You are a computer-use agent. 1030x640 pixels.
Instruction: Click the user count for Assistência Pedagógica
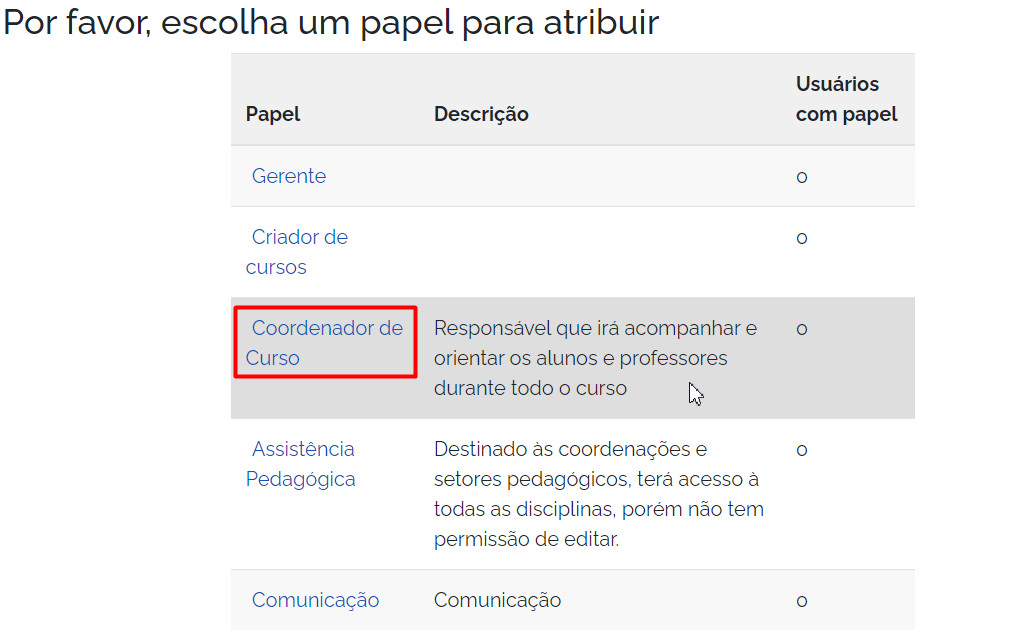coord(802,450)
